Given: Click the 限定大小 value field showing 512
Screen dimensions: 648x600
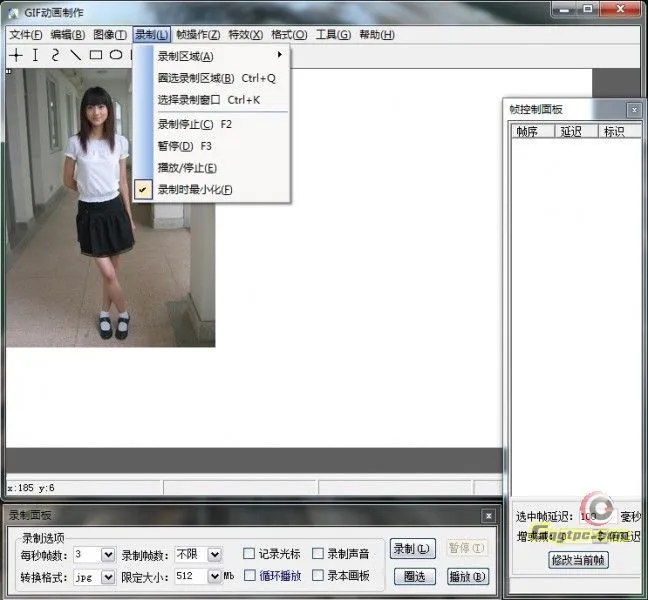Looking at the screenshot, I should pos(191,576).
